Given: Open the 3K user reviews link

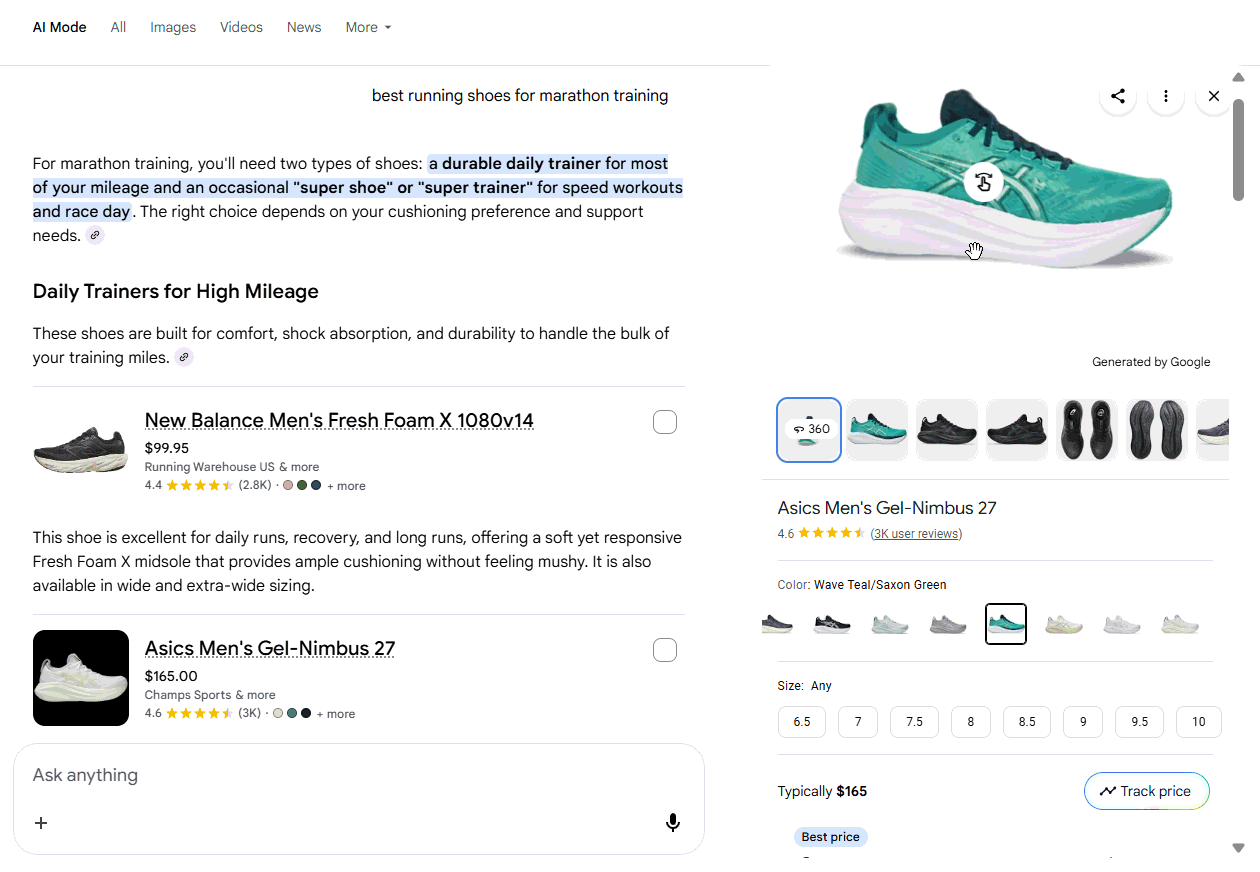Looking at the screenshot, I should pyautogui.click(x=916, y=534).
